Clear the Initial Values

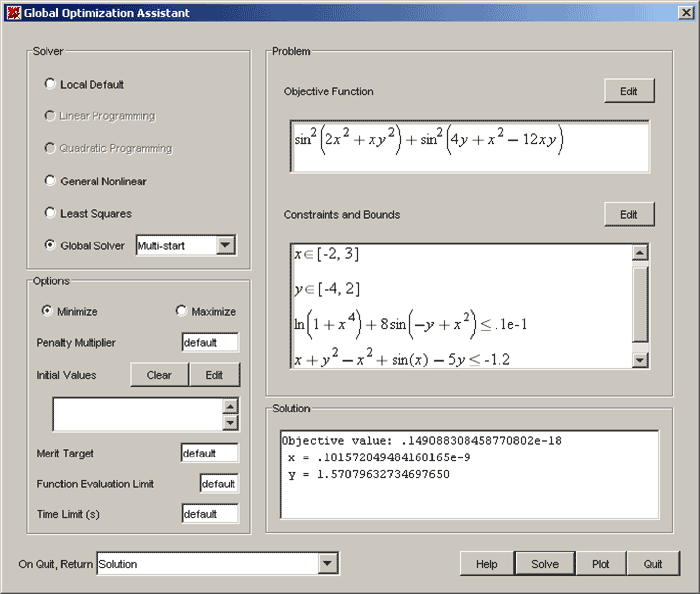(159, 375)
